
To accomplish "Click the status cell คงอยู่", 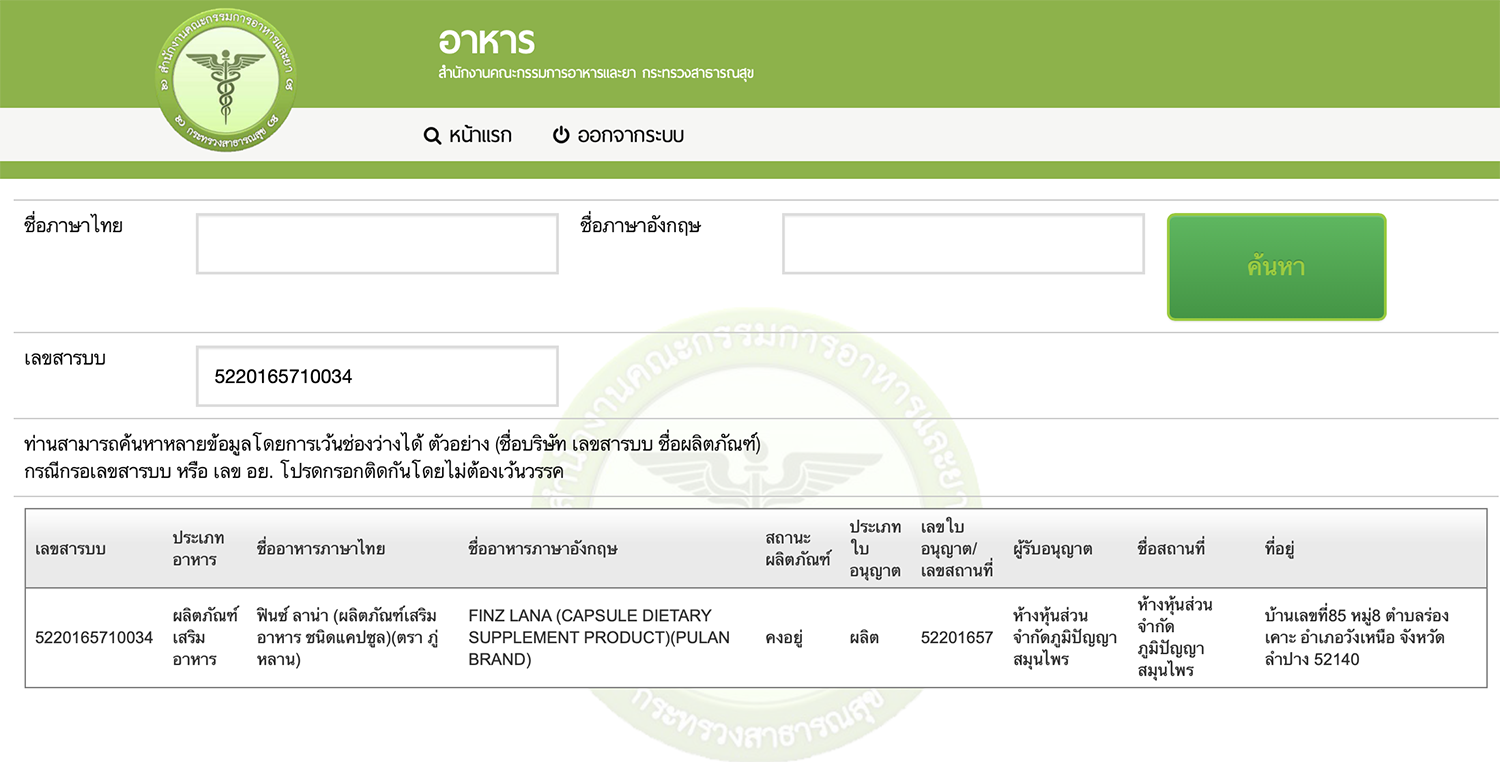I will 786,638.
